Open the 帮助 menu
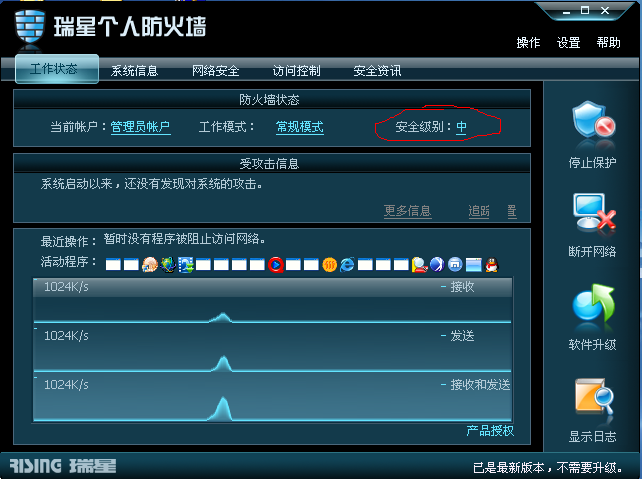This screenshot has height=479, width=642. pos(608,43)
